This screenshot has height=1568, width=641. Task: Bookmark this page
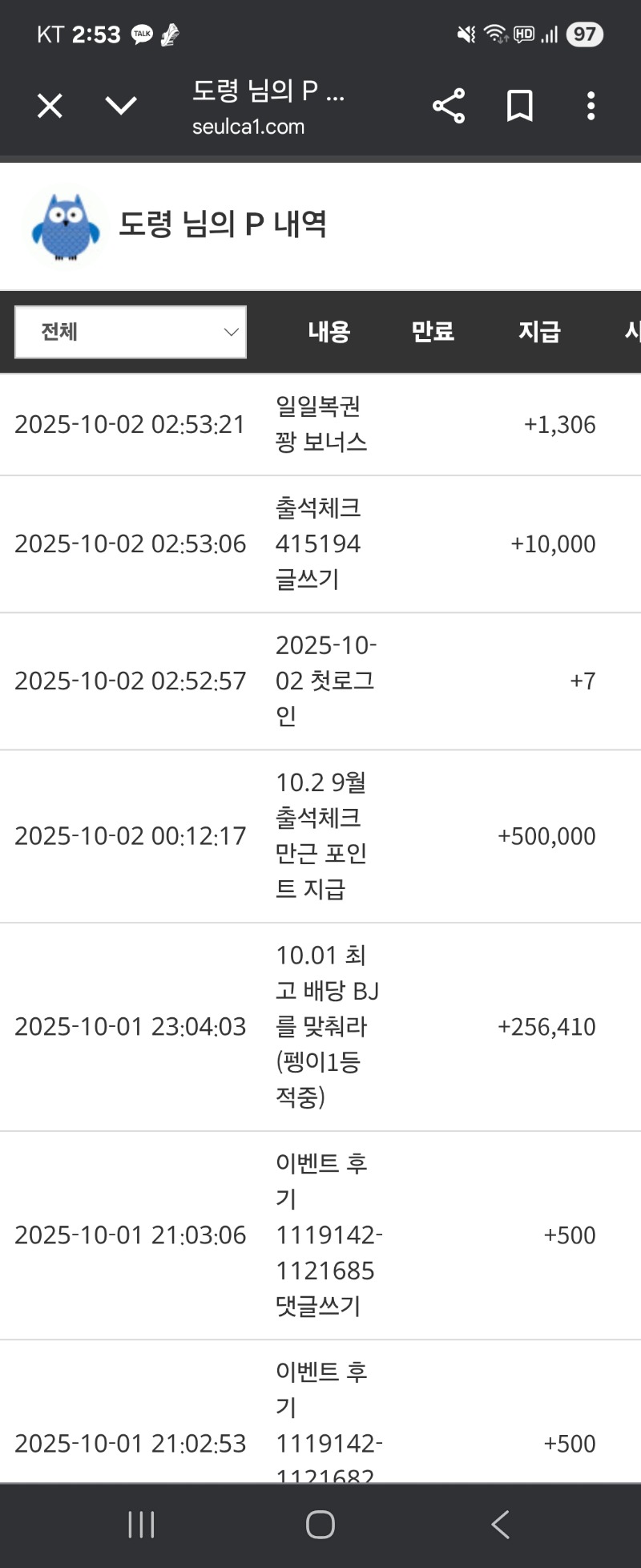click(x=520, y=106)
